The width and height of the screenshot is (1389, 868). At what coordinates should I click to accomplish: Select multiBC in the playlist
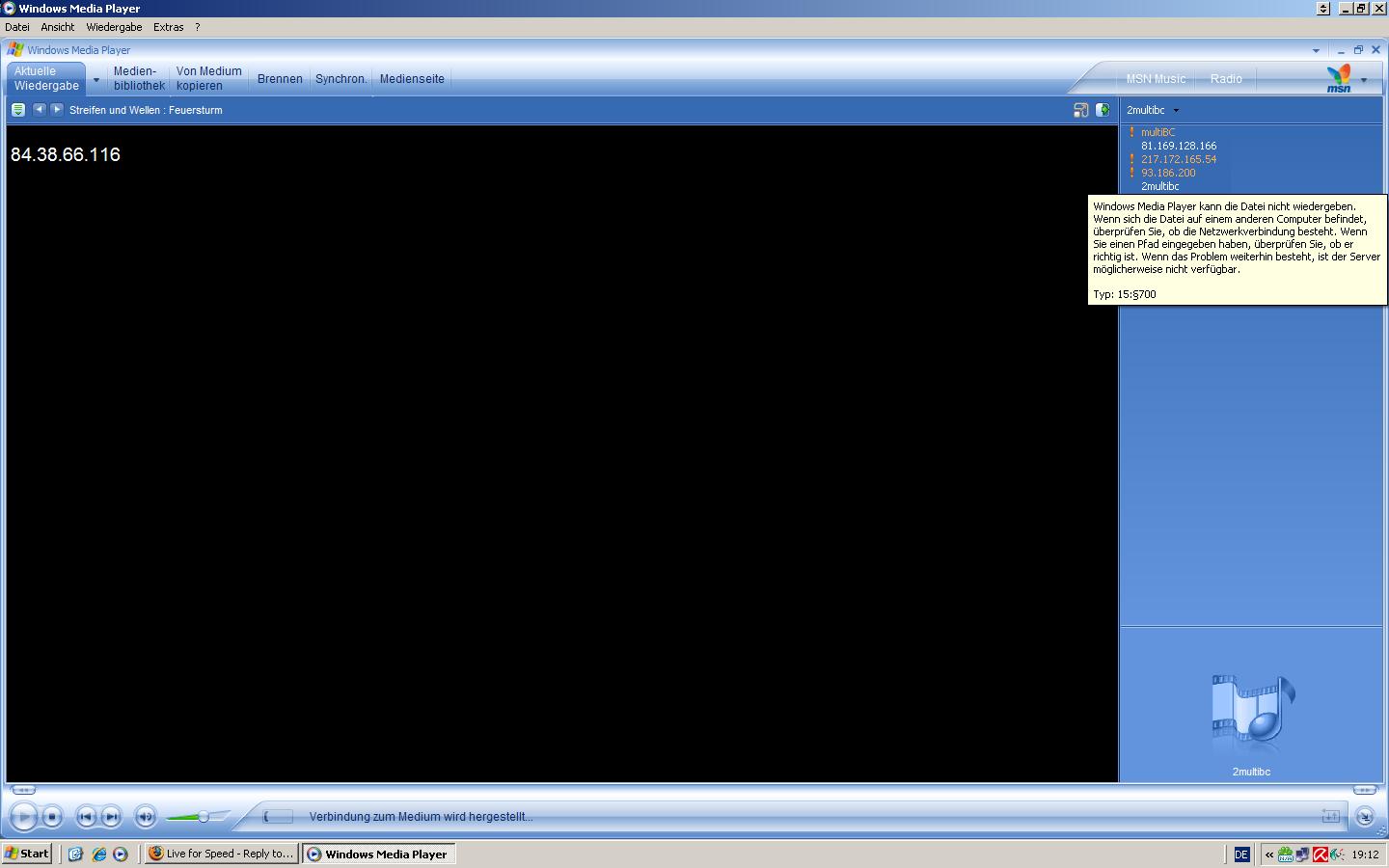pyautogui.click(x=1157, y=132)
